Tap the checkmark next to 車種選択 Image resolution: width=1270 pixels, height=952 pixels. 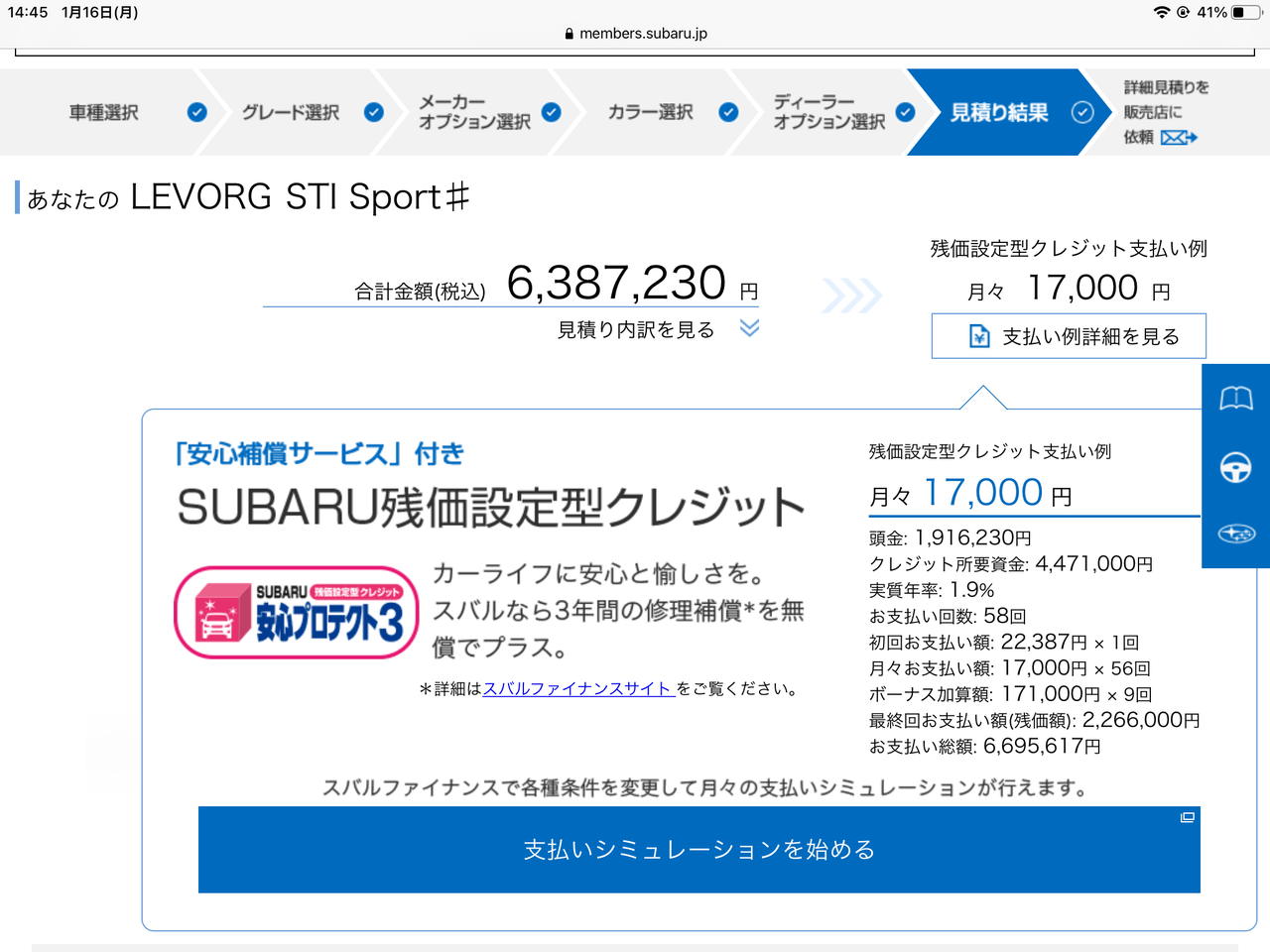(197, 112)
